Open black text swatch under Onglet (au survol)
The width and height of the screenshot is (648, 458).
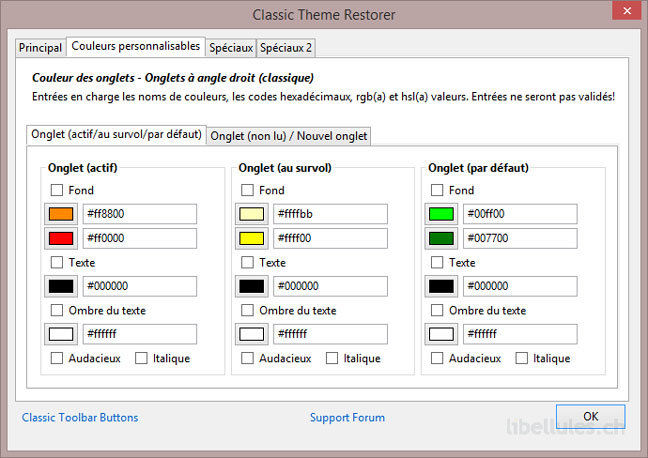point(252,286)
